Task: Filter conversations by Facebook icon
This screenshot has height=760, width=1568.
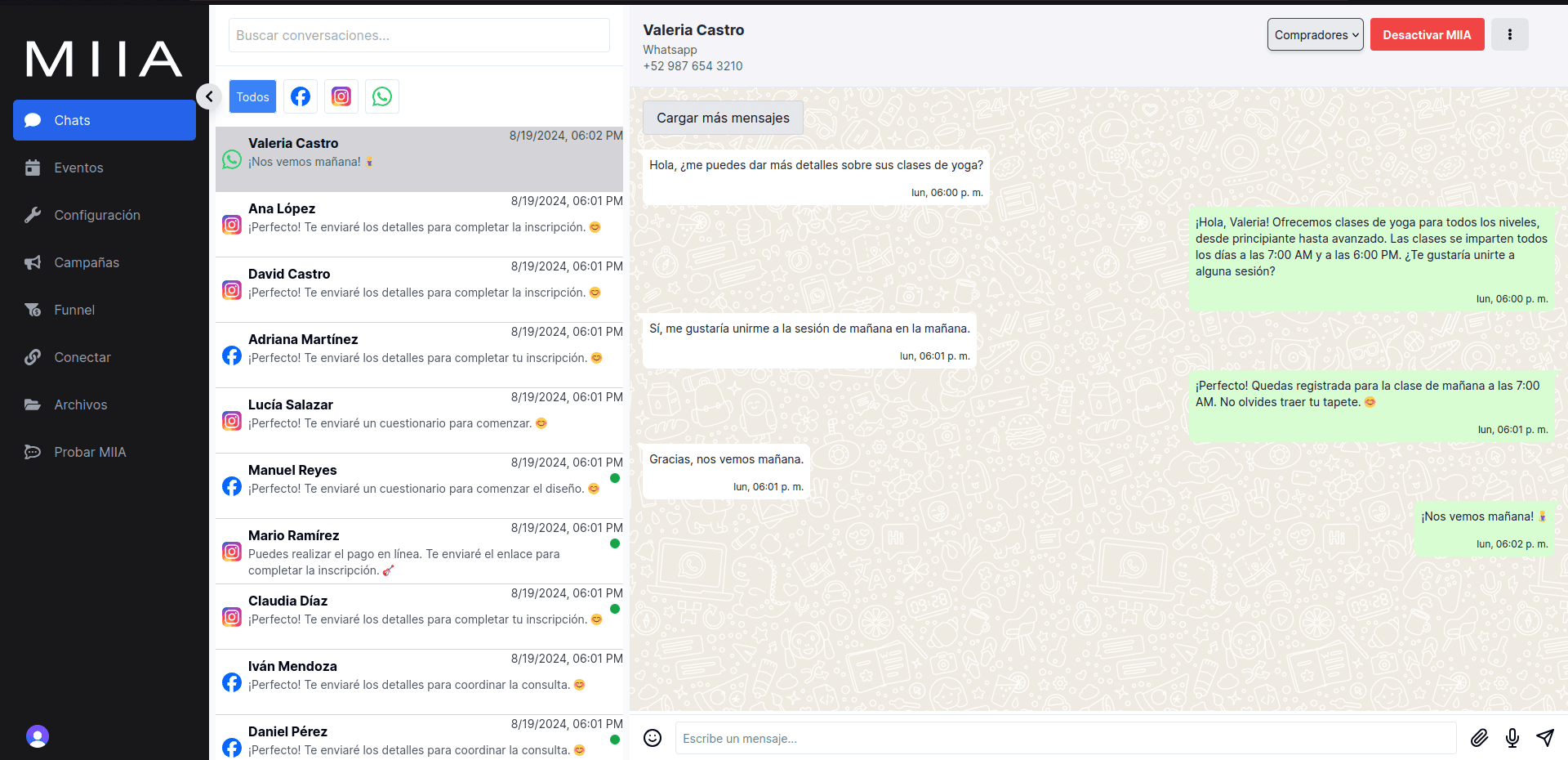Action: coord(301,96)
